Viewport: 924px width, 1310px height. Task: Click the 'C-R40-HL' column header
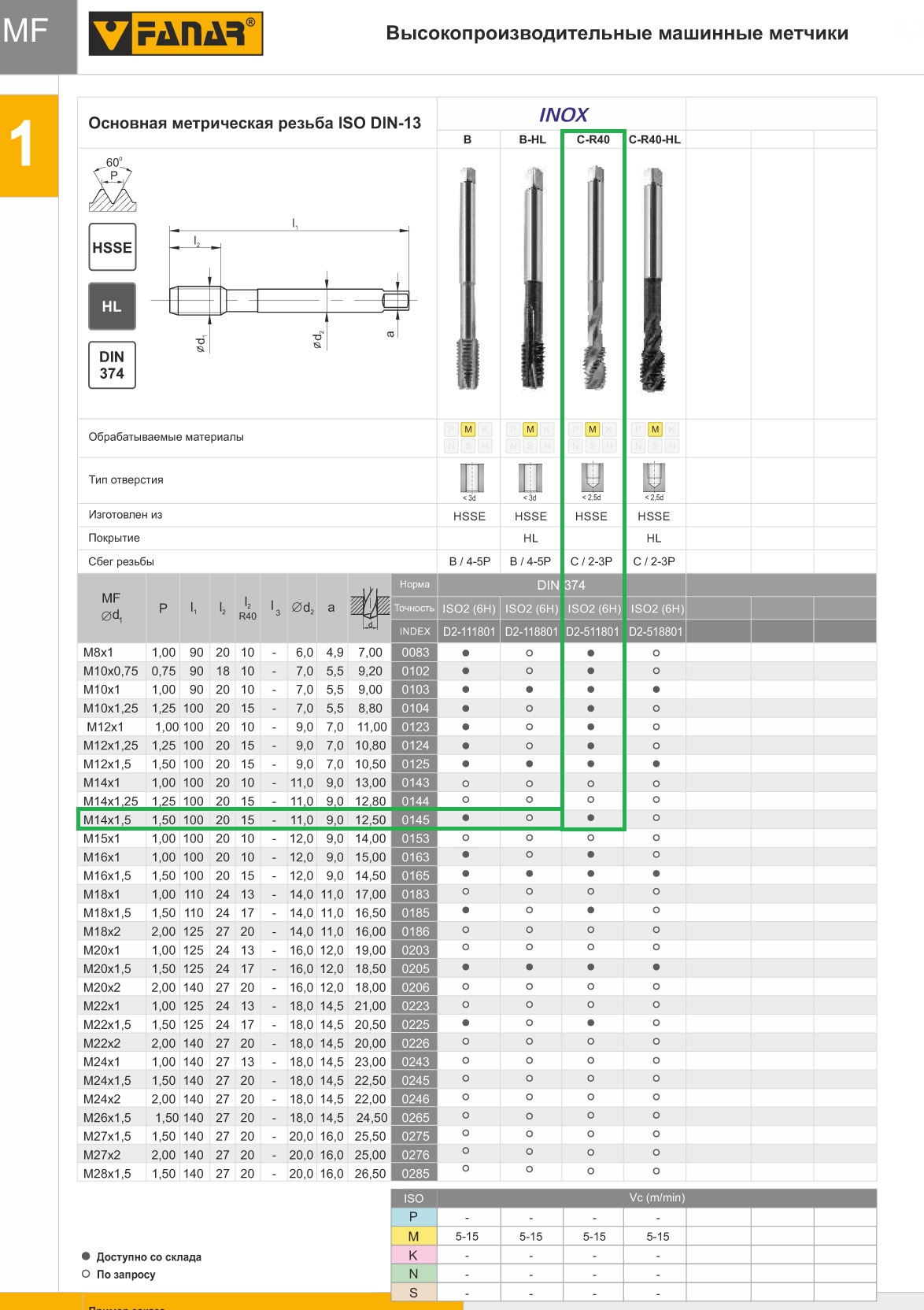point(655,139)
